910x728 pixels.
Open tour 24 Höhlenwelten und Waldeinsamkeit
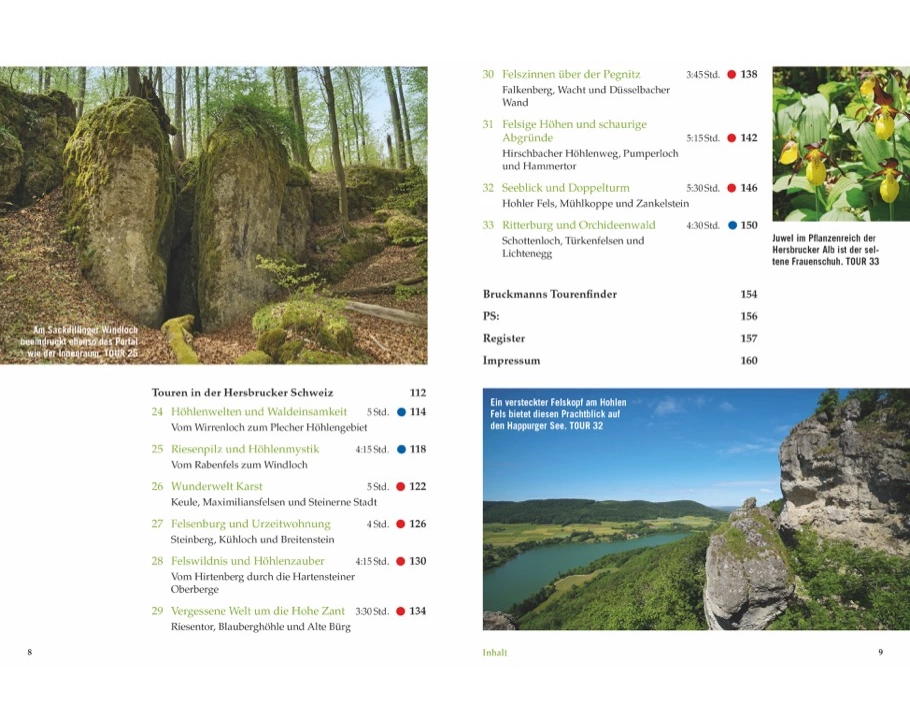(x=259, y=412)
